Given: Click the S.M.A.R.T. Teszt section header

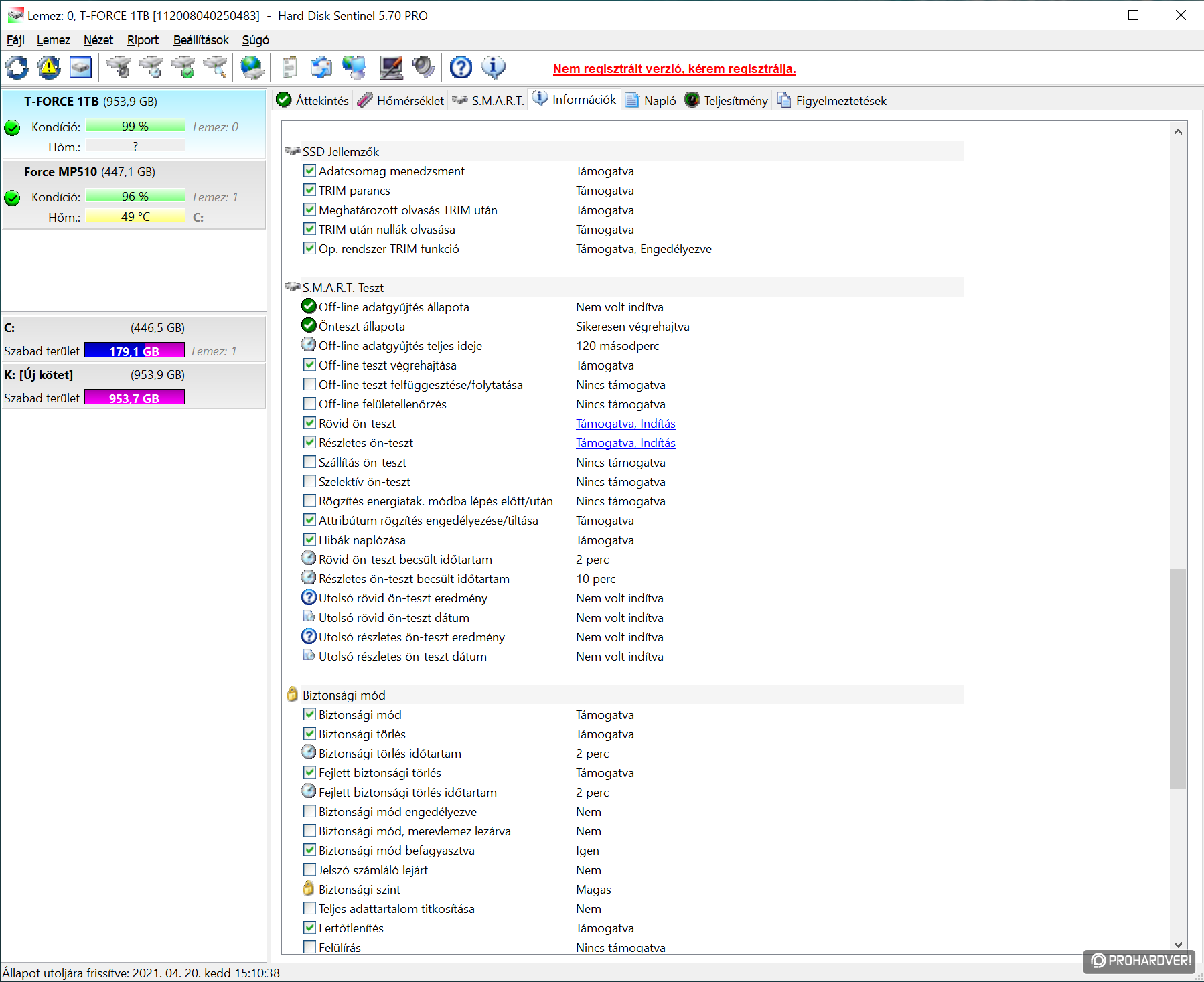Looking at the screenshot, I should coord(624,287).
